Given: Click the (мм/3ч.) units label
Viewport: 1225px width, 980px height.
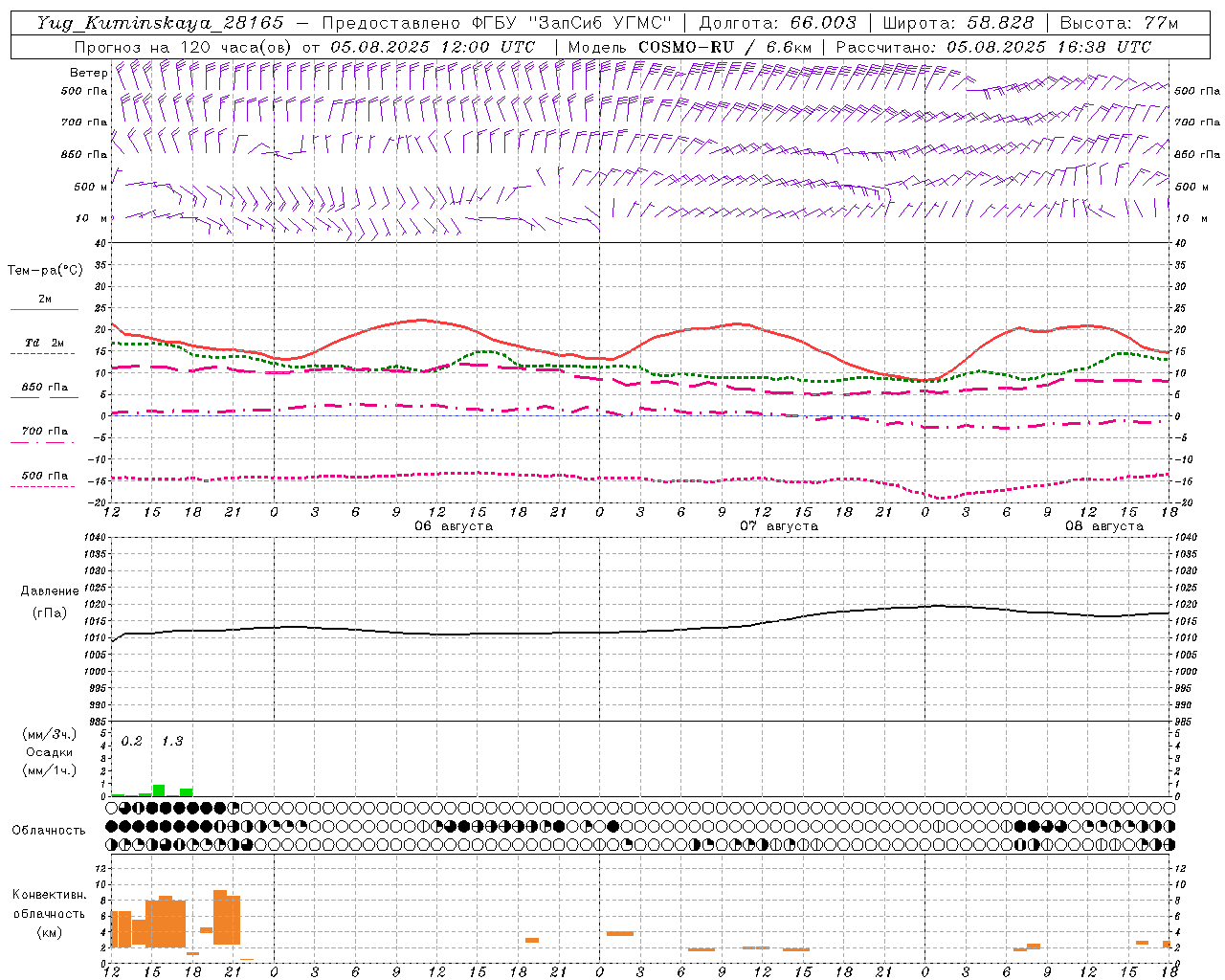Looking at the screenshot, I should [49, 734].
